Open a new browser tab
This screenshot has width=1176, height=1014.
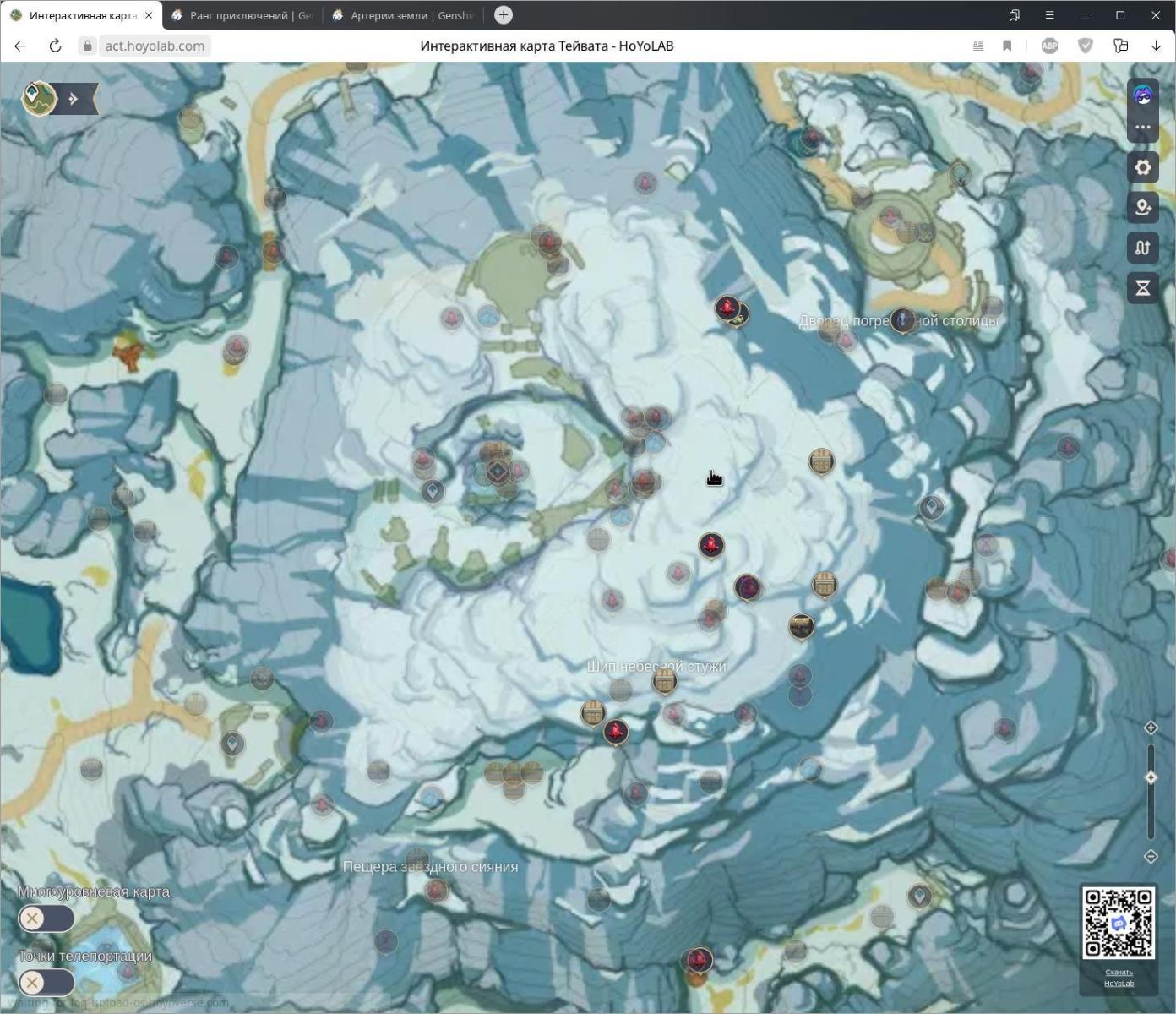point(504,15)
